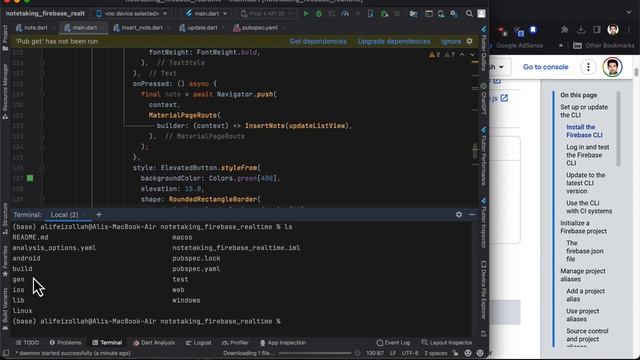The height and width of the screenshot is (360, 640).
Task: Open the Problems tool tab
Action: 65,343
